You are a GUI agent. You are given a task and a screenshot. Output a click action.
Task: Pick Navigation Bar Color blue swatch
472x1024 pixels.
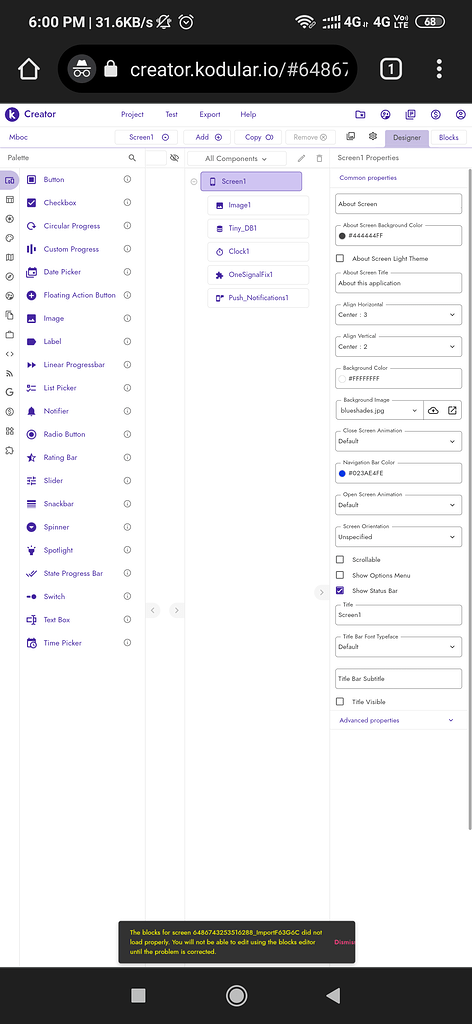tap(342, 473)
